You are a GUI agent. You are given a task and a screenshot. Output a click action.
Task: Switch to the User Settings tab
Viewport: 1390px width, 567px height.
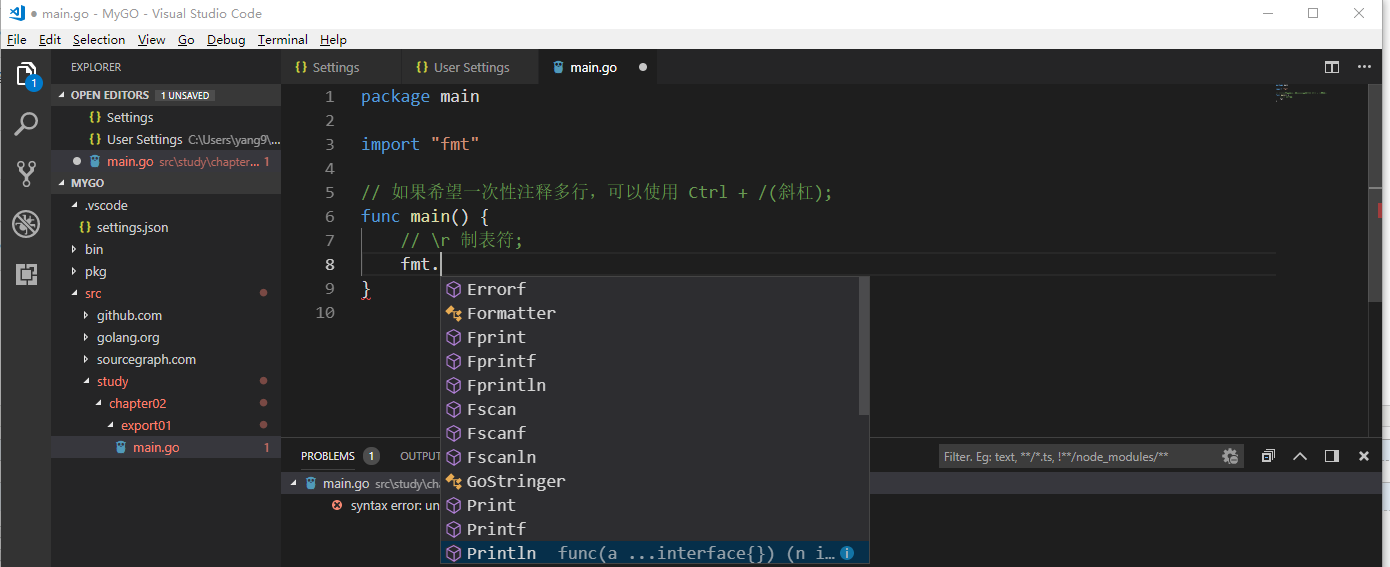coord(471,67)
